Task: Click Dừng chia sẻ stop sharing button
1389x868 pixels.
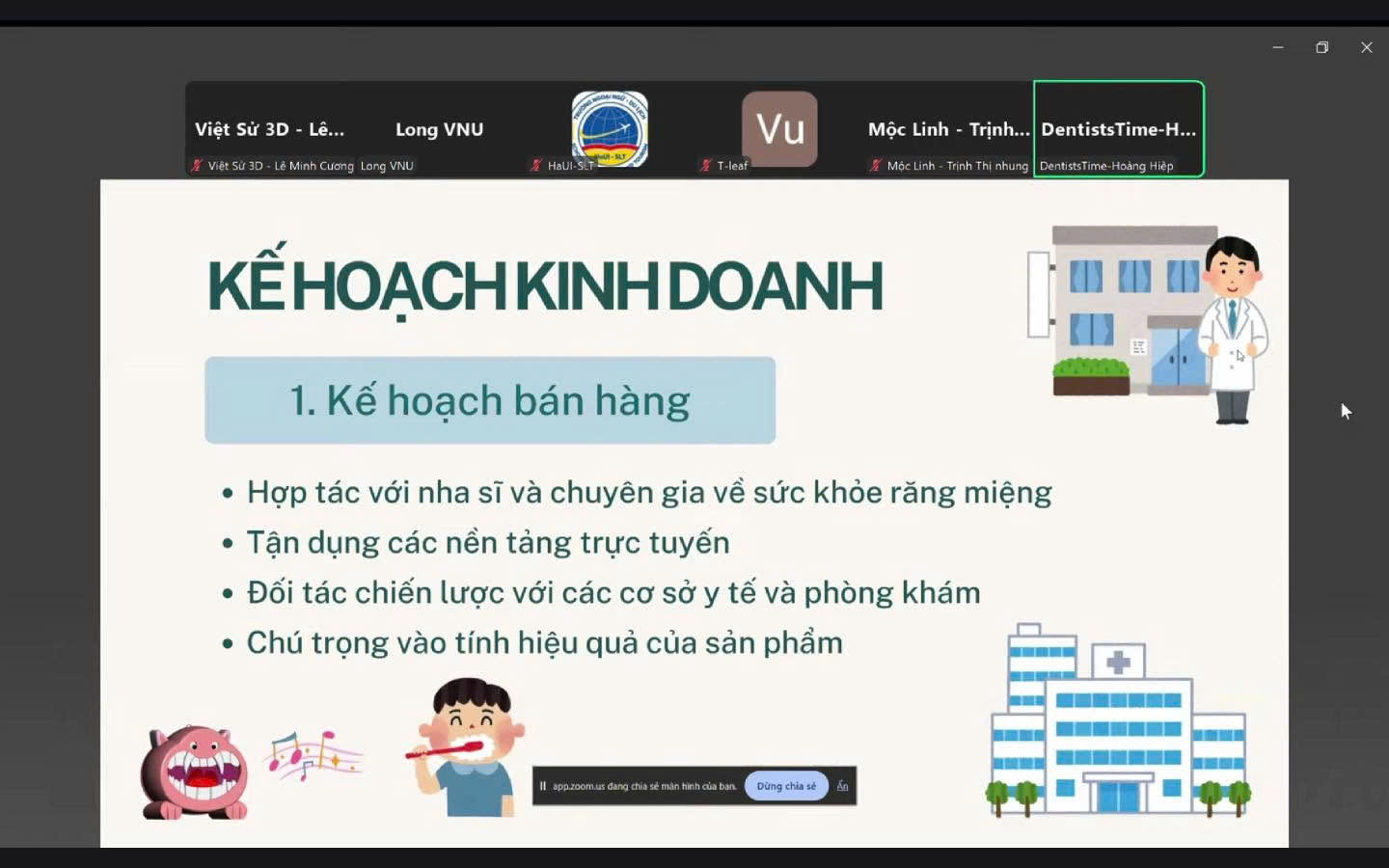Action: (786, 786)
